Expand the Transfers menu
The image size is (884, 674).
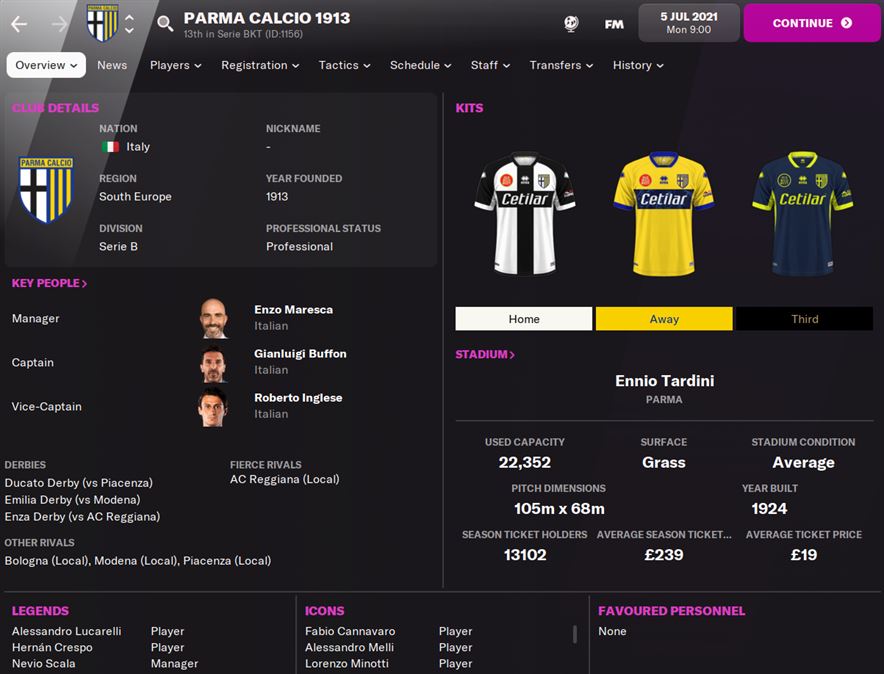(561, 65)
